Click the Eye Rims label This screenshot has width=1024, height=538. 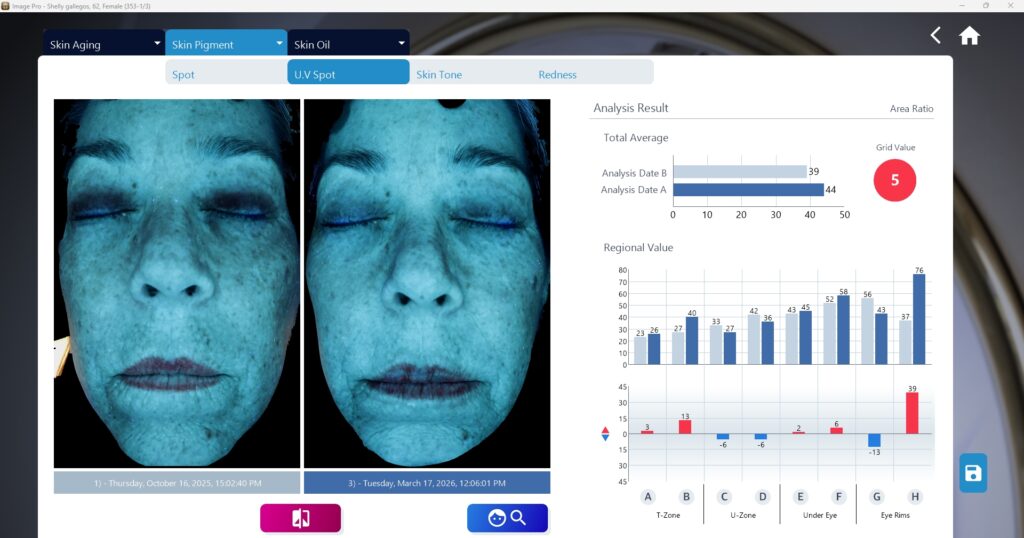click(895, 515)
